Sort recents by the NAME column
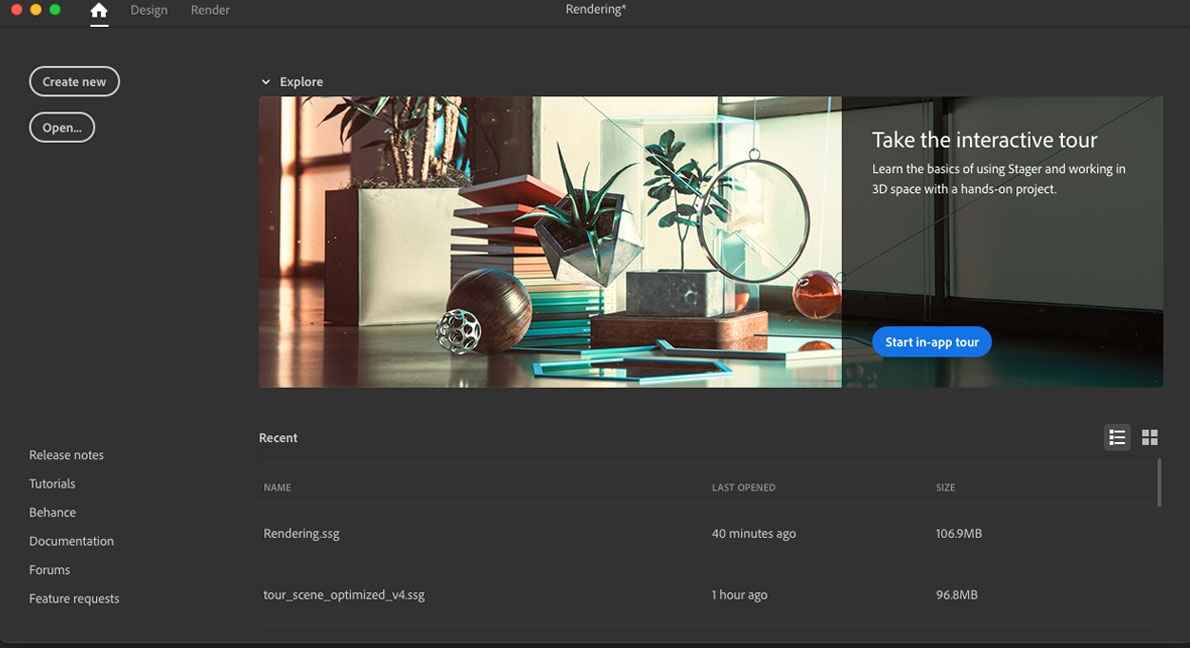Image resolution: width=1190 pixels, height=648 pixels. (x=277, y=487)
